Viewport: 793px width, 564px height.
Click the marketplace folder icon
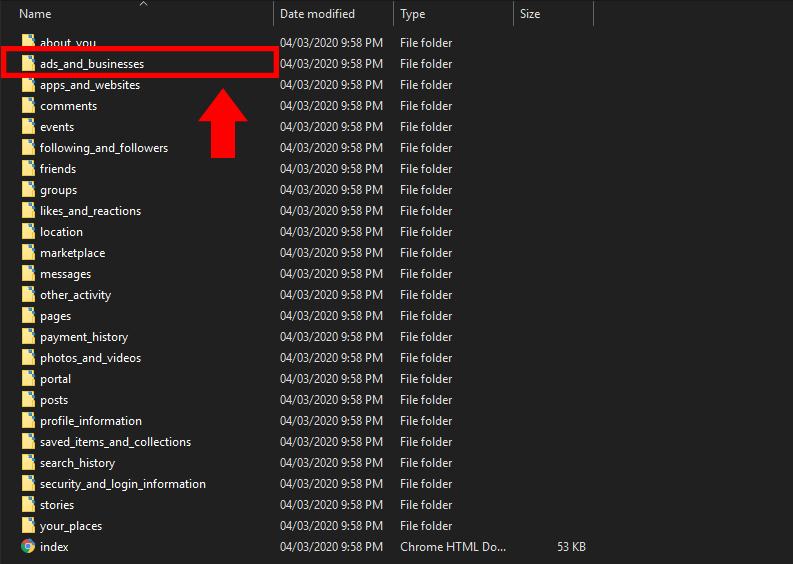click(x=28, y=252)
